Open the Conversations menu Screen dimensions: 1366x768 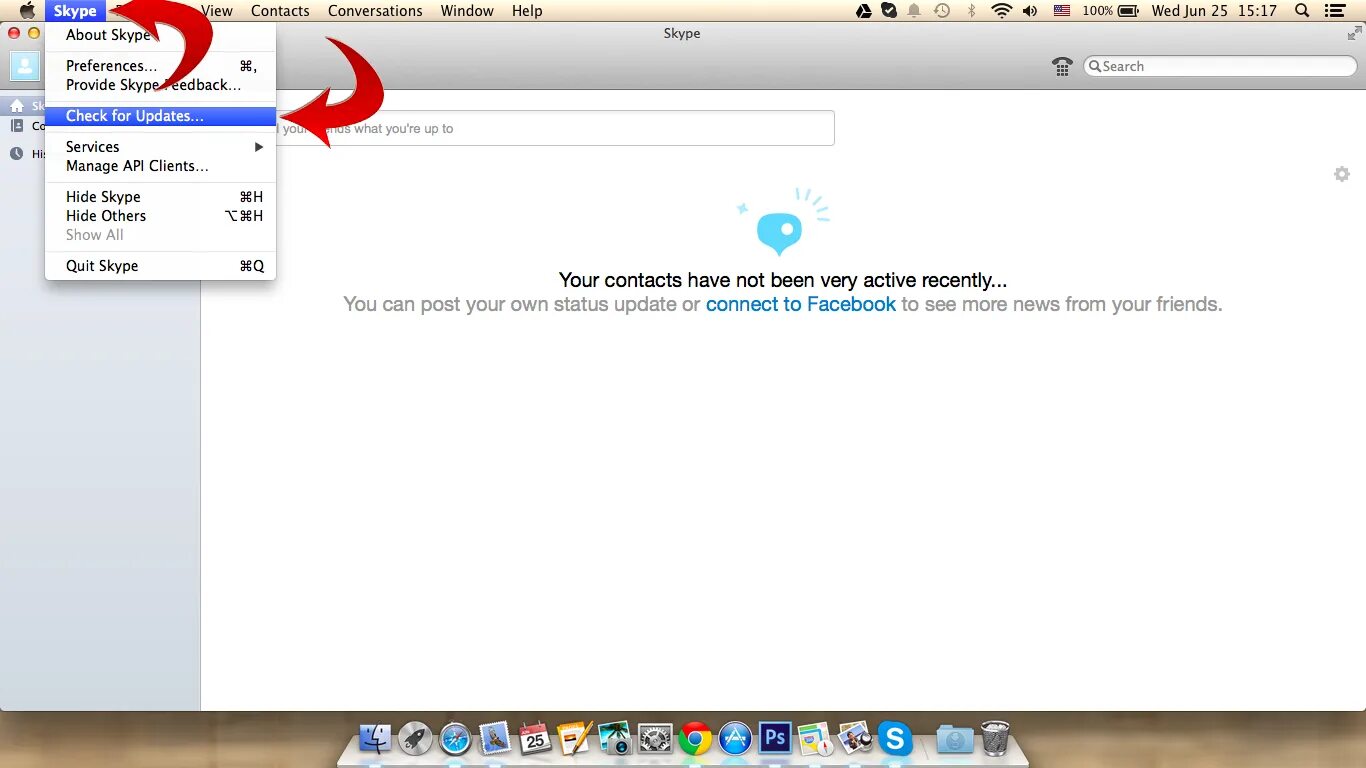[375, 11]
